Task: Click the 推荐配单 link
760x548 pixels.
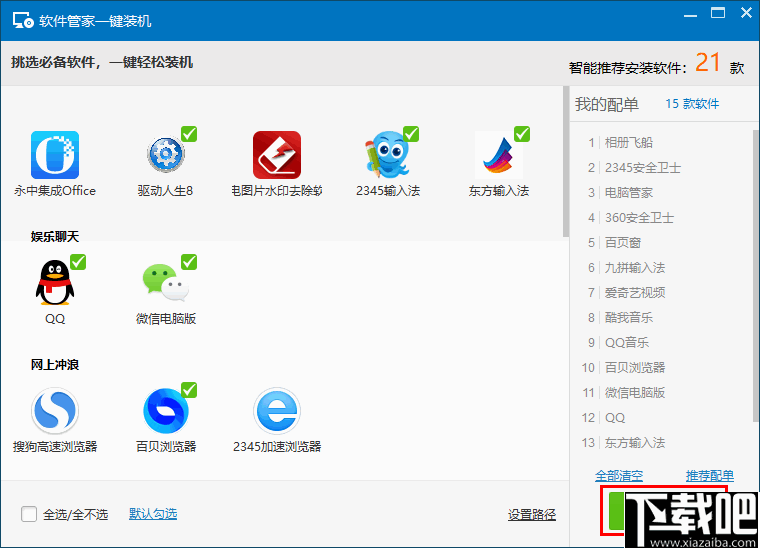Action: click(x=710, y=476)
